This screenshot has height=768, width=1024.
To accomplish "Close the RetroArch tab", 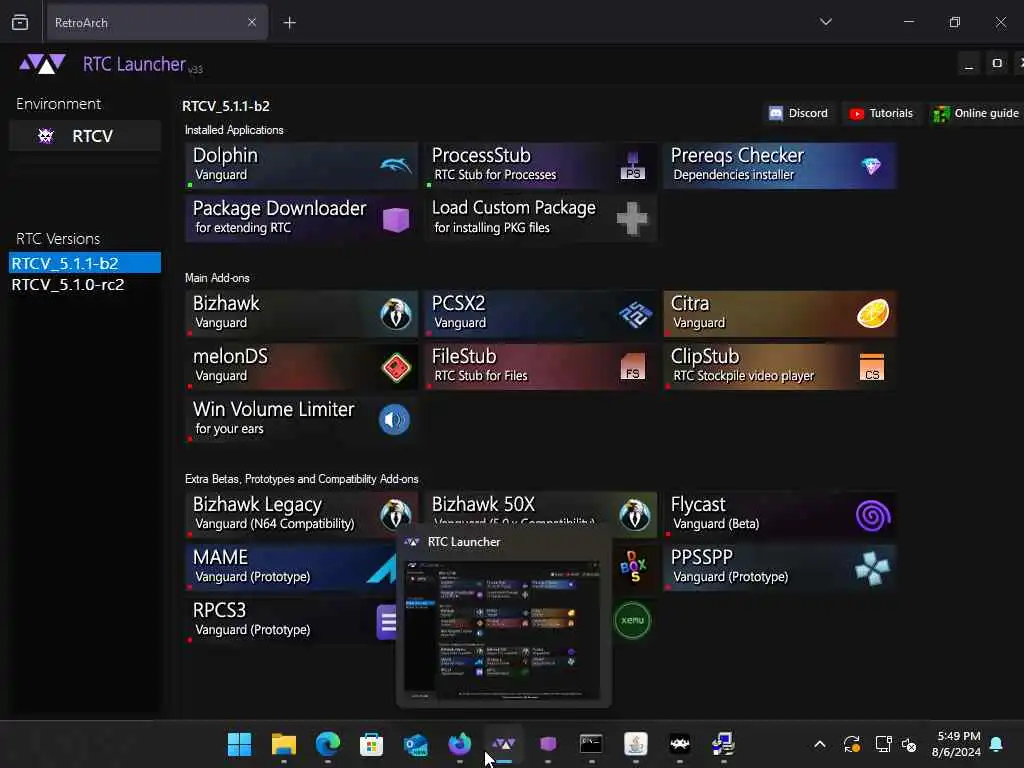I will (252, 23).
